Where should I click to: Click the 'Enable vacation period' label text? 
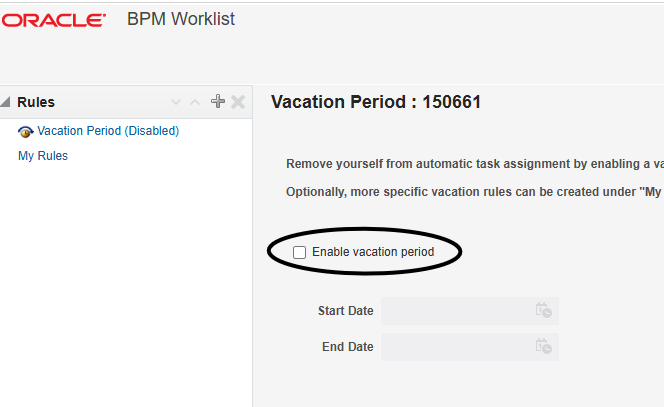pos(373,252)
